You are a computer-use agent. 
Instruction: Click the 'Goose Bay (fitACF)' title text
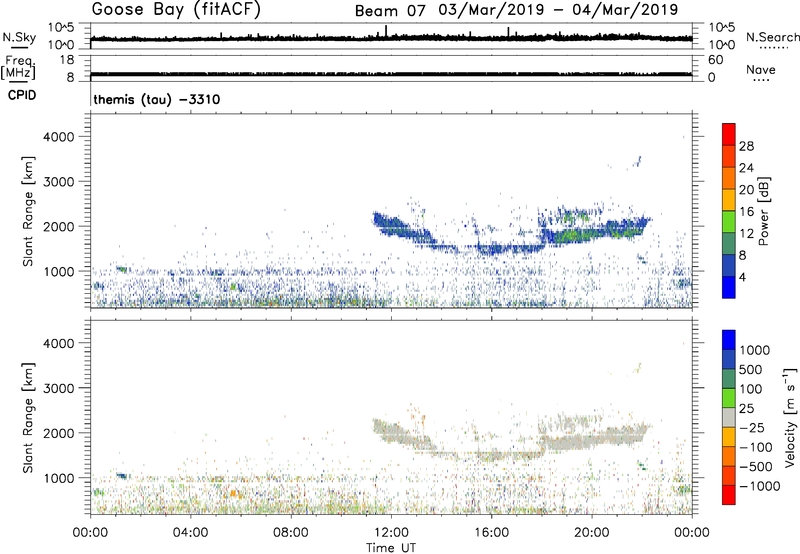(x=176, y=9)
